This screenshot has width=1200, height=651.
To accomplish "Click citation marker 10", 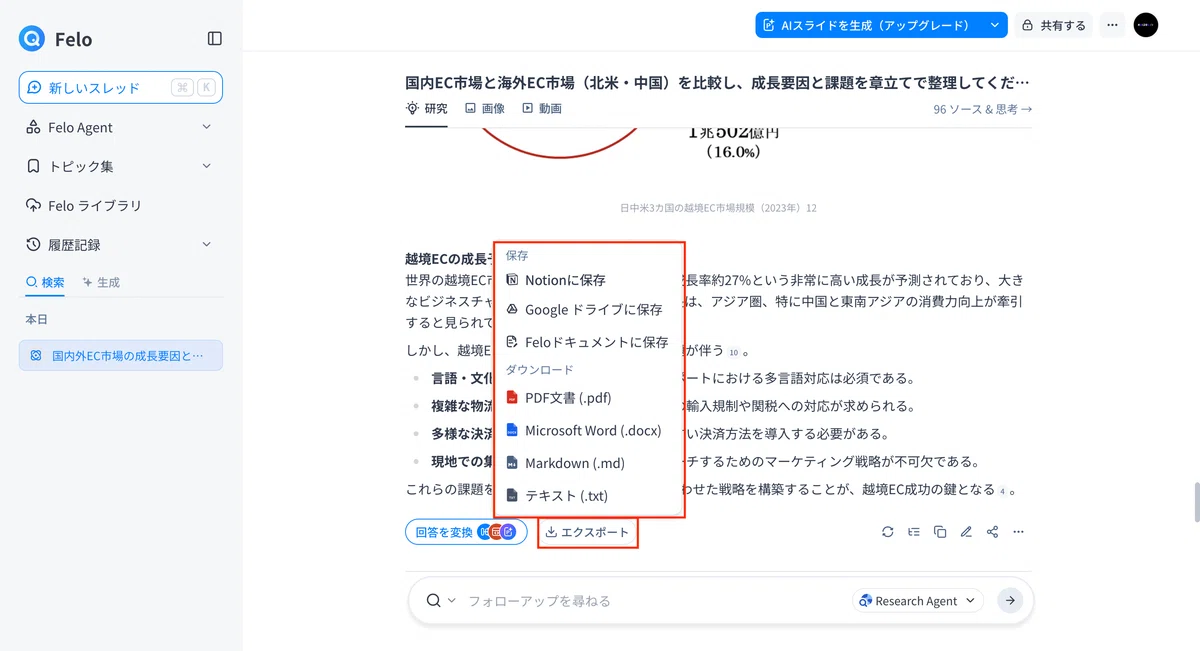I will (733, 352).
